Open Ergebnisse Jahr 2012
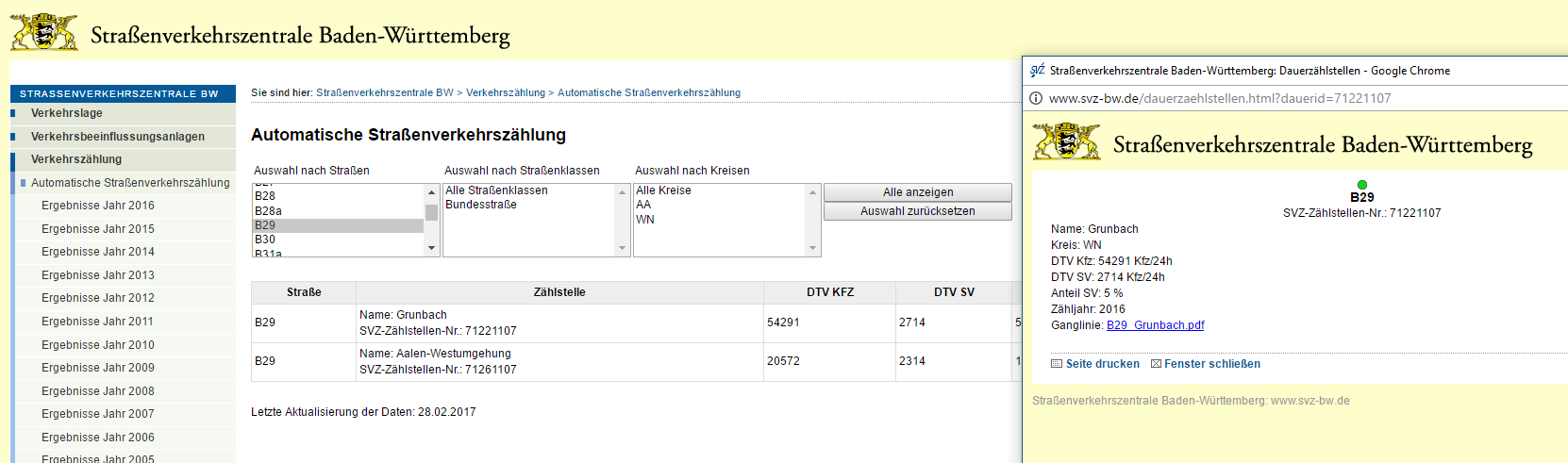The image size is (1568, 463). (x=98, y=298)
